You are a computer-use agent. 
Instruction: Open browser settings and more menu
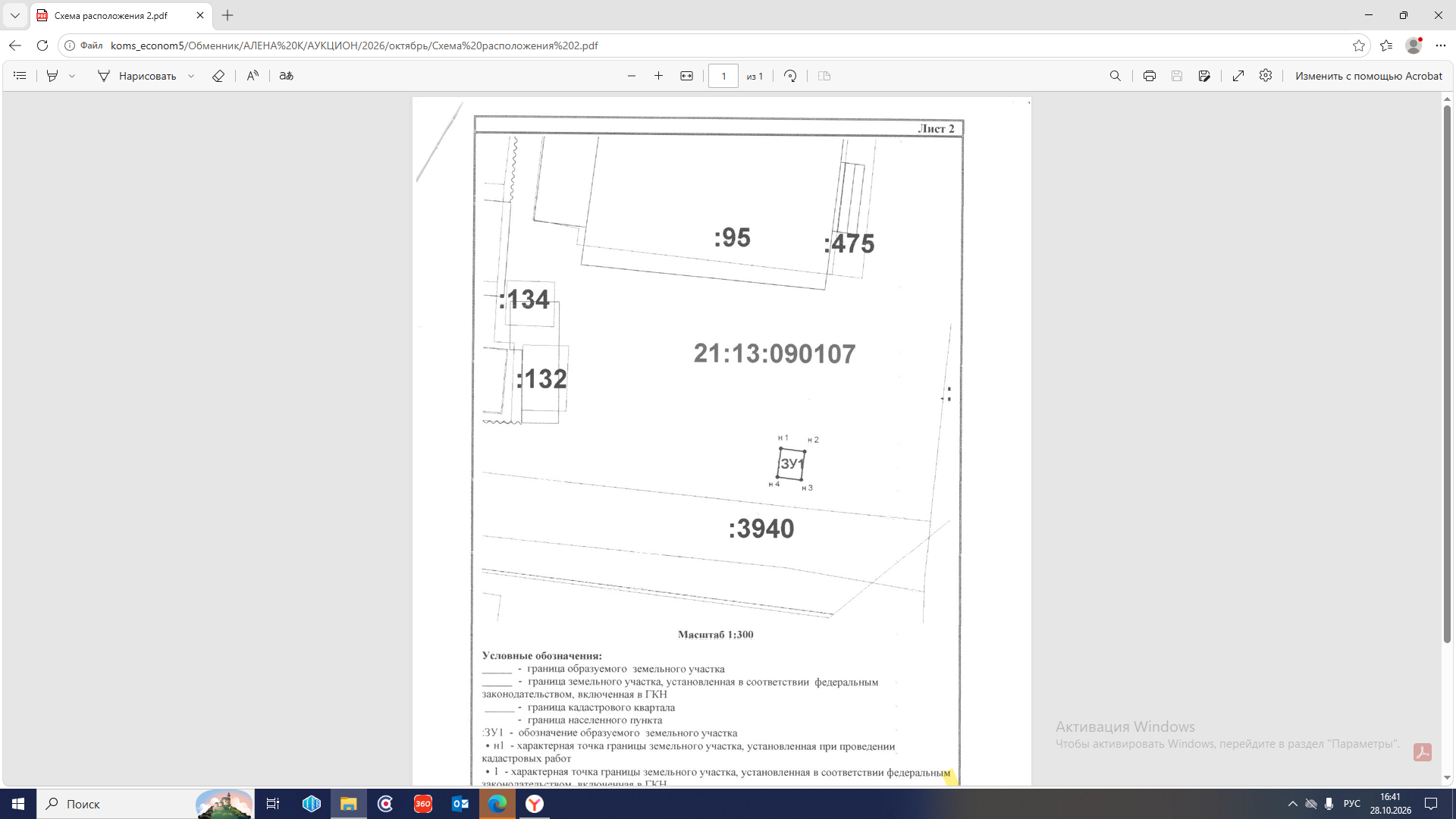click(1441, 45)
